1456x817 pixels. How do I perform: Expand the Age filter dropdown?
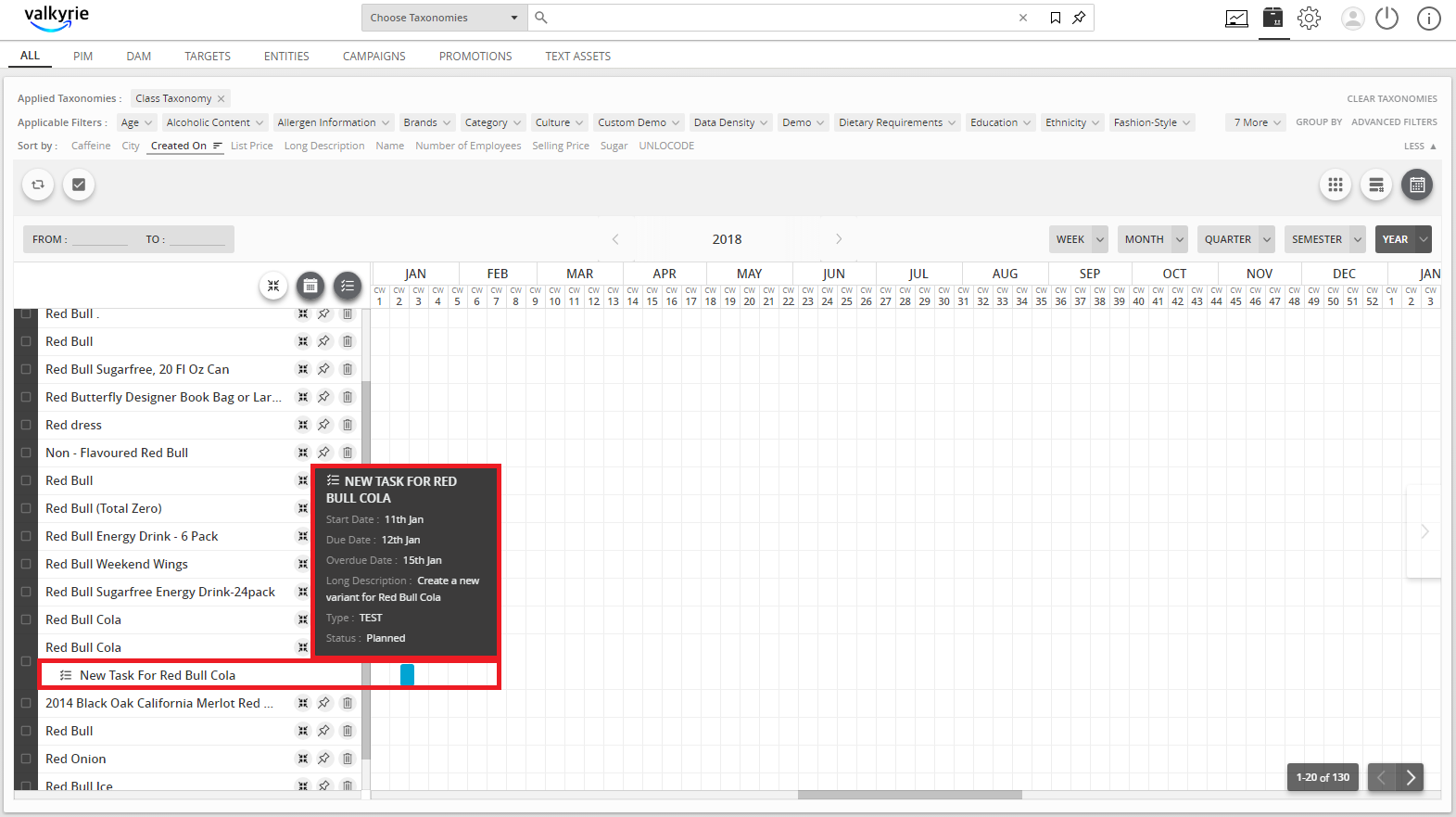[136, 122]
